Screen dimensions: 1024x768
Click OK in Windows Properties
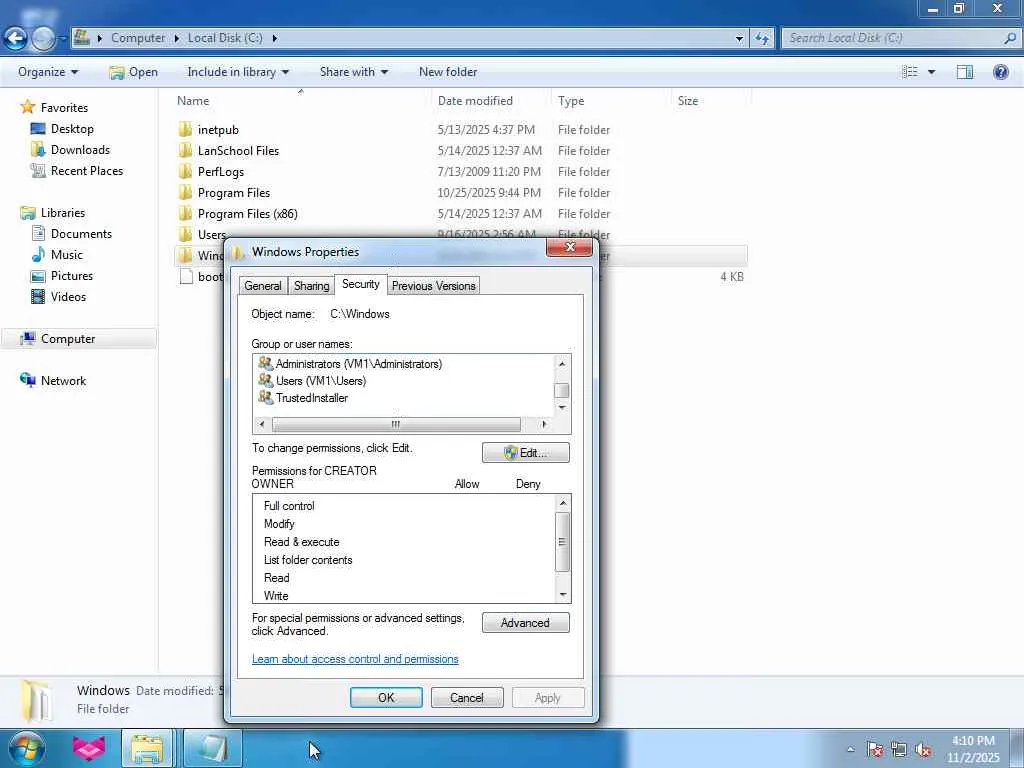click(x=386, y=697)
